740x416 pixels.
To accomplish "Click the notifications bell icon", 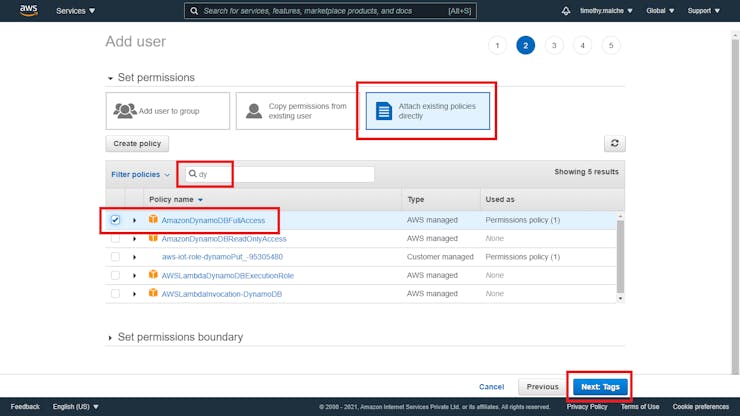I will [565, 11].
